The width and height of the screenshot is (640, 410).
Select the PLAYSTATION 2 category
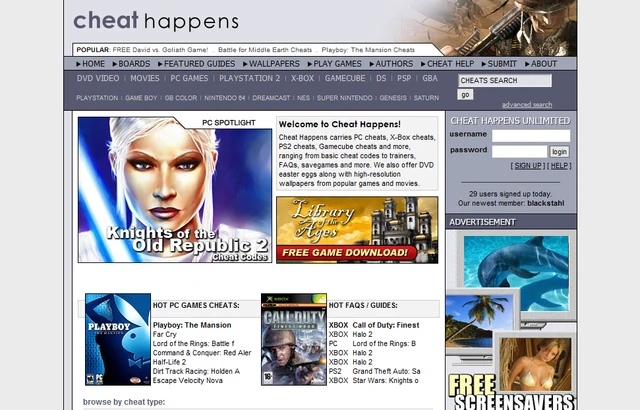click(x=250, y=78)
